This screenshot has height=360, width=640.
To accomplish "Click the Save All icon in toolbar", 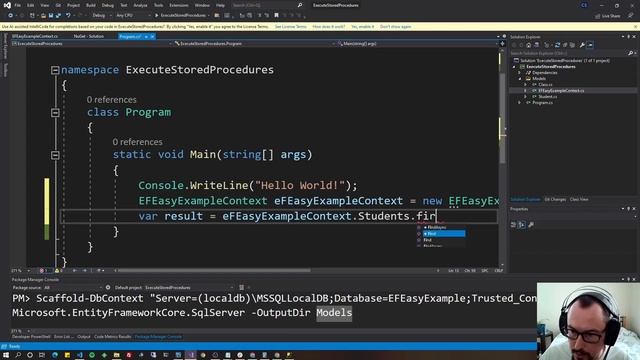I will point(58,16).
